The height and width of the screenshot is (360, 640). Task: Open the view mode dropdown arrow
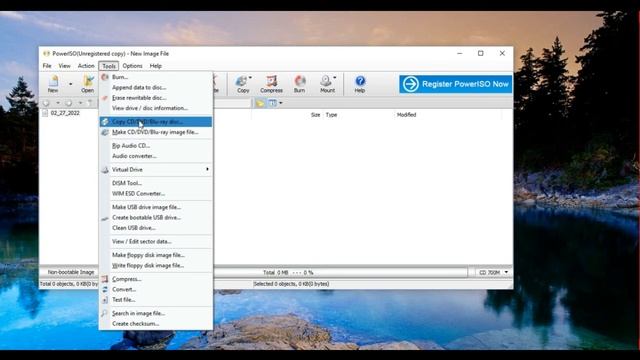click(x=280, y=103)
